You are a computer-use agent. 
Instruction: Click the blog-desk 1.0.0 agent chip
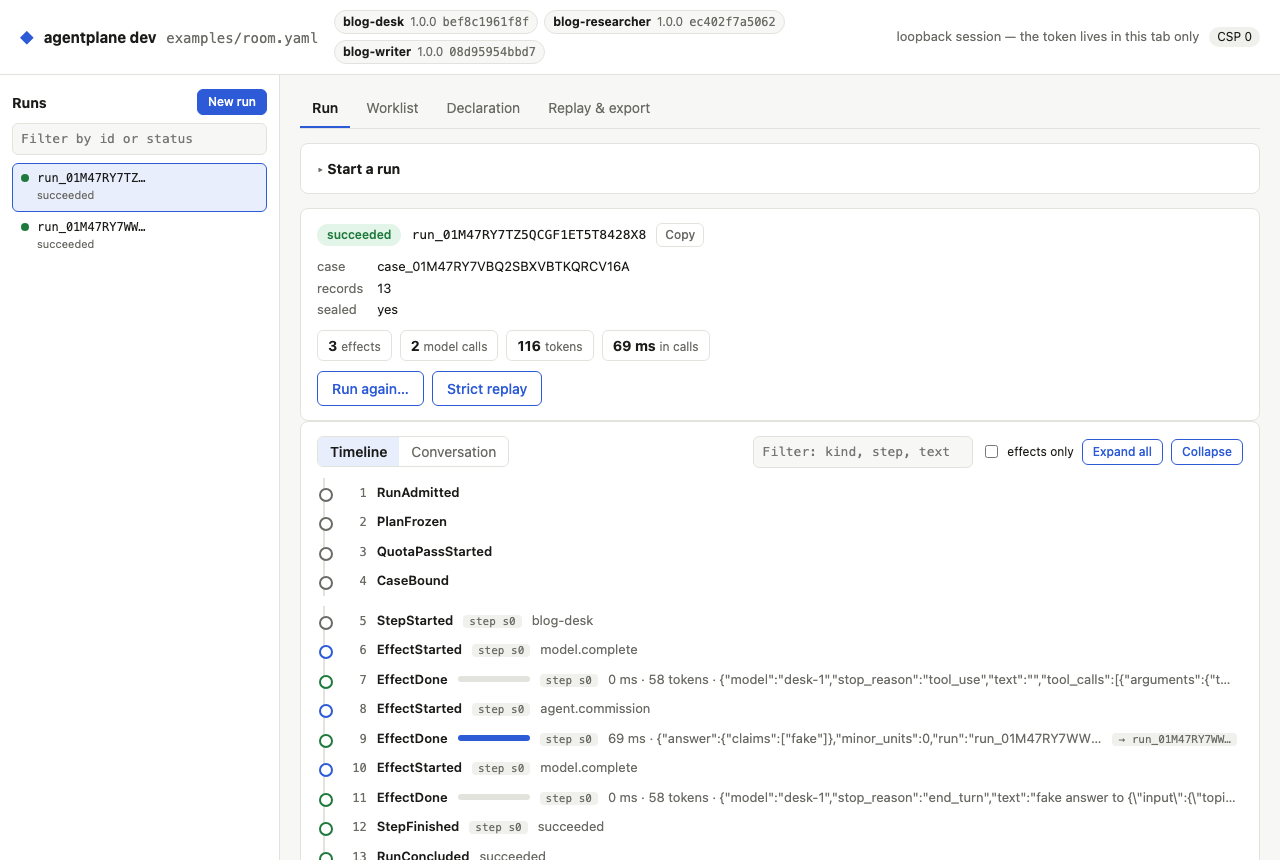pos(436,22)
